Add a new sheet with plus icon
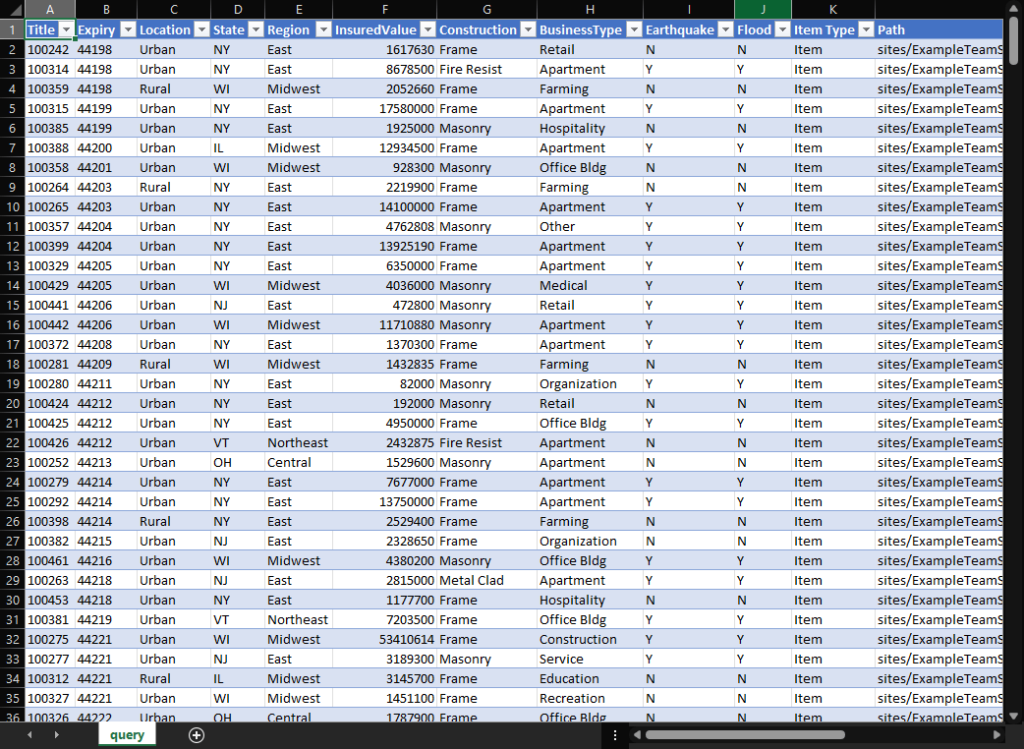This screenshot has width=1024, height=749. pos(197,735)
